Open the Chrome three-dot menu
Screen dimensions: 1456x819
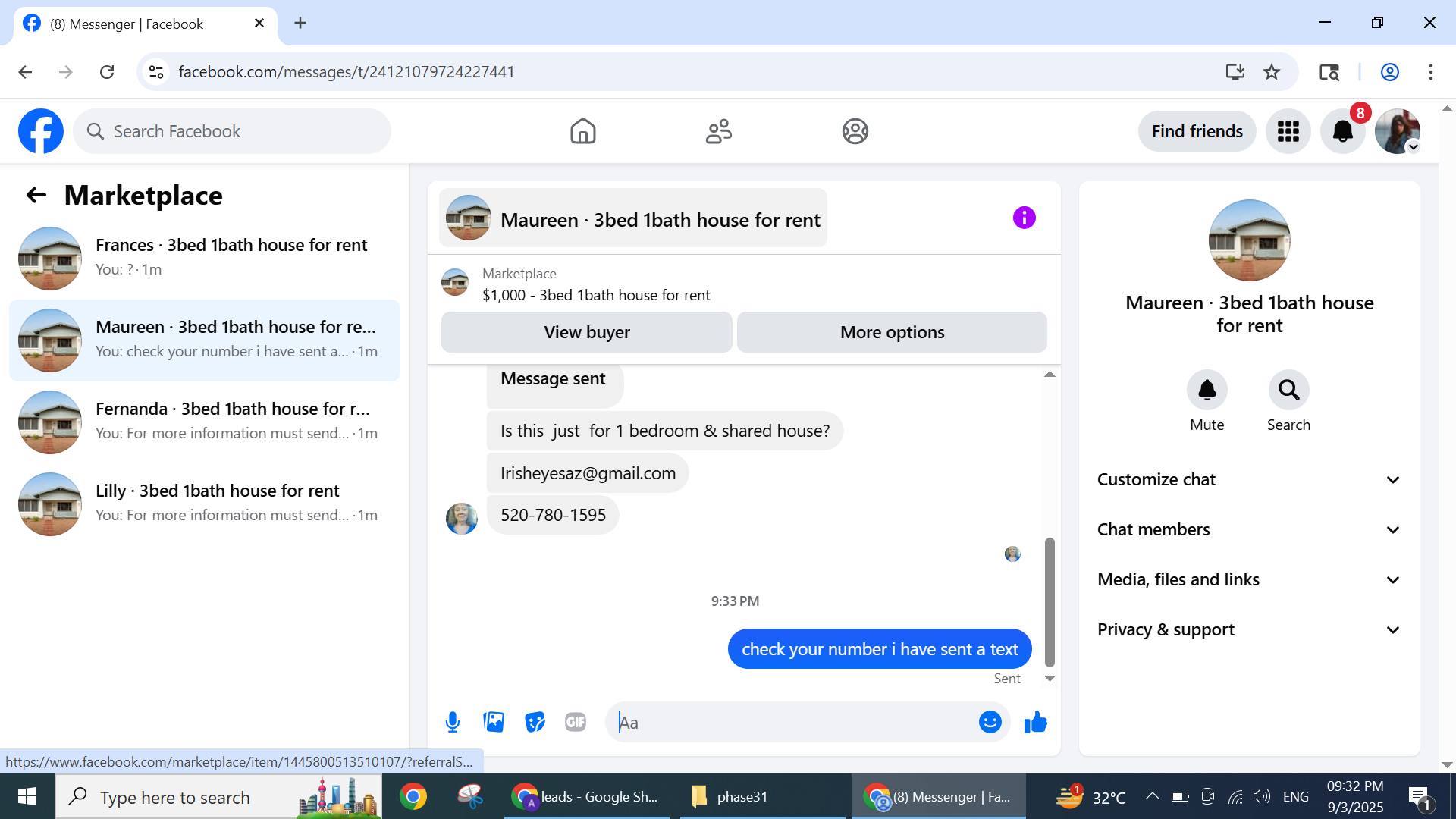tap(1431, 72)
